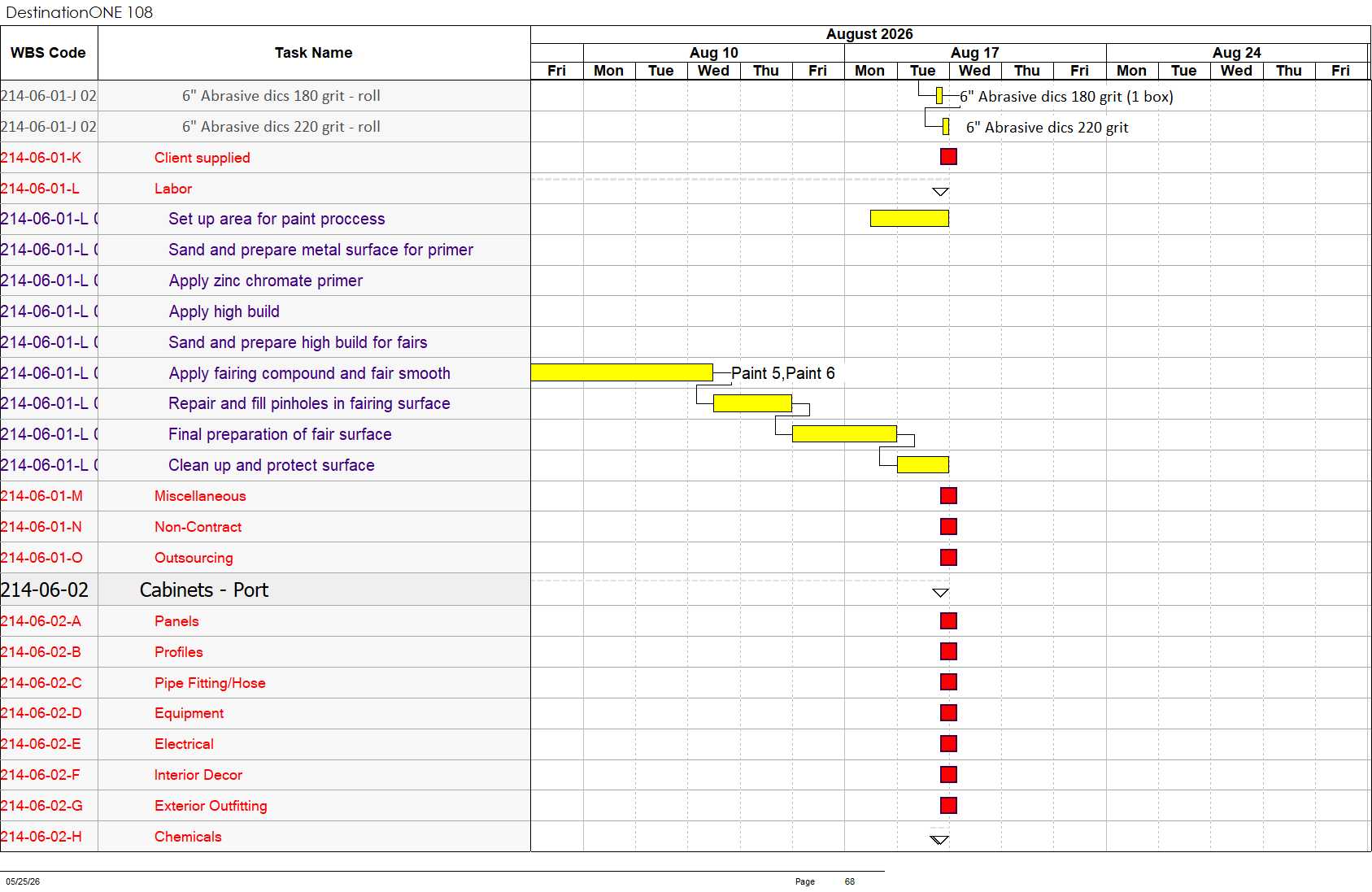Viewport: 1372px width, 892px height.
Task: Select the Client supplied task
Action: tap(203, 158)
